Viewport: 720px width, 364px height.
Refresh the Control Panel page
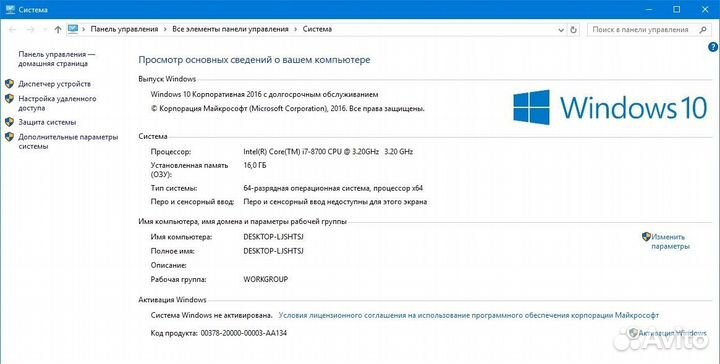573,29
